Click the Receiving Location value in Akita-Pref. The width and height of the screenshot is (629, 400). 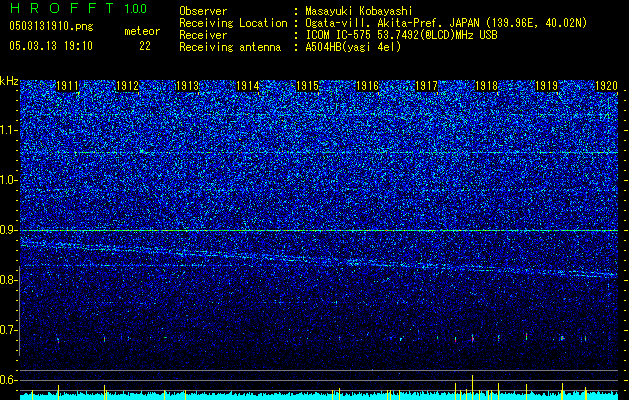[x=446, y=23]
